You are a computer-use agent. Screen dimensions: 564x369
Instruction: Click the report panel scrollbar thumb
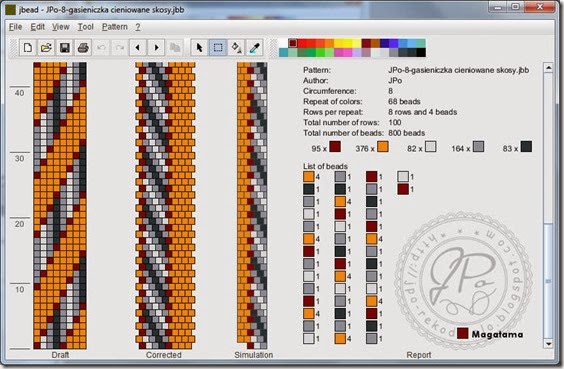coord(548,281)
